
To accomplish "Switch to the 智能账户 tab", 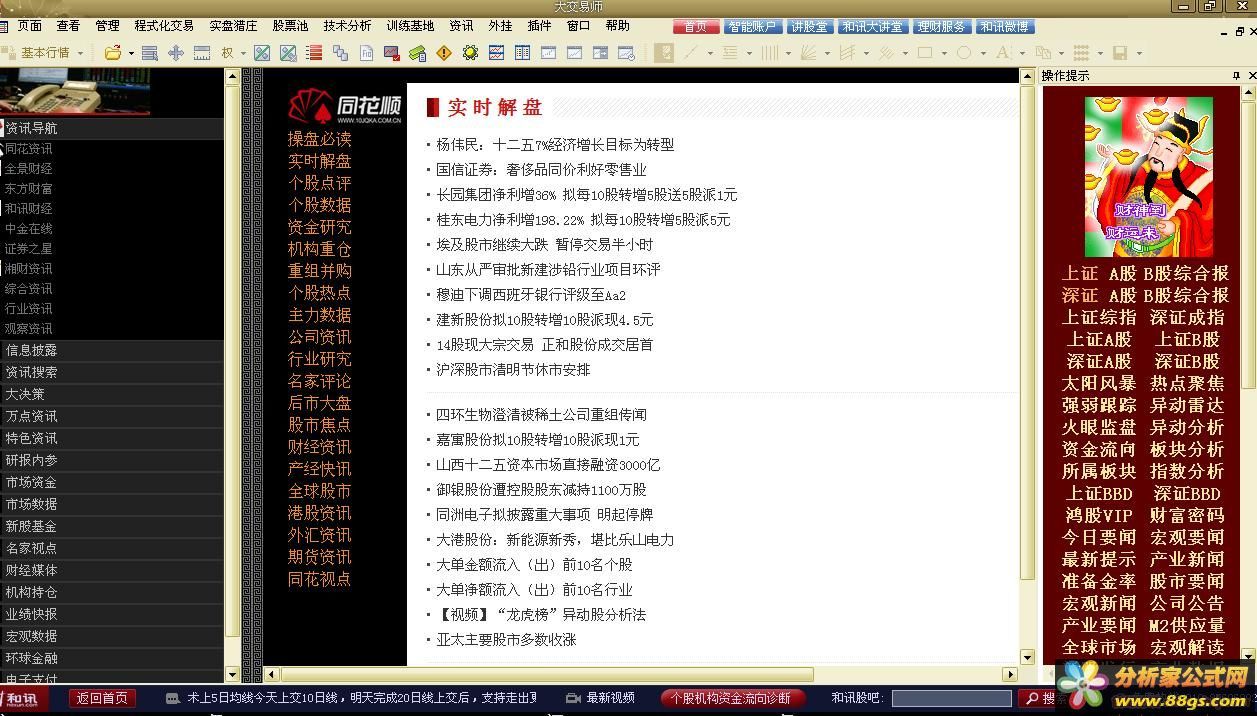I will pyautogui.click(x=752, y=27).
